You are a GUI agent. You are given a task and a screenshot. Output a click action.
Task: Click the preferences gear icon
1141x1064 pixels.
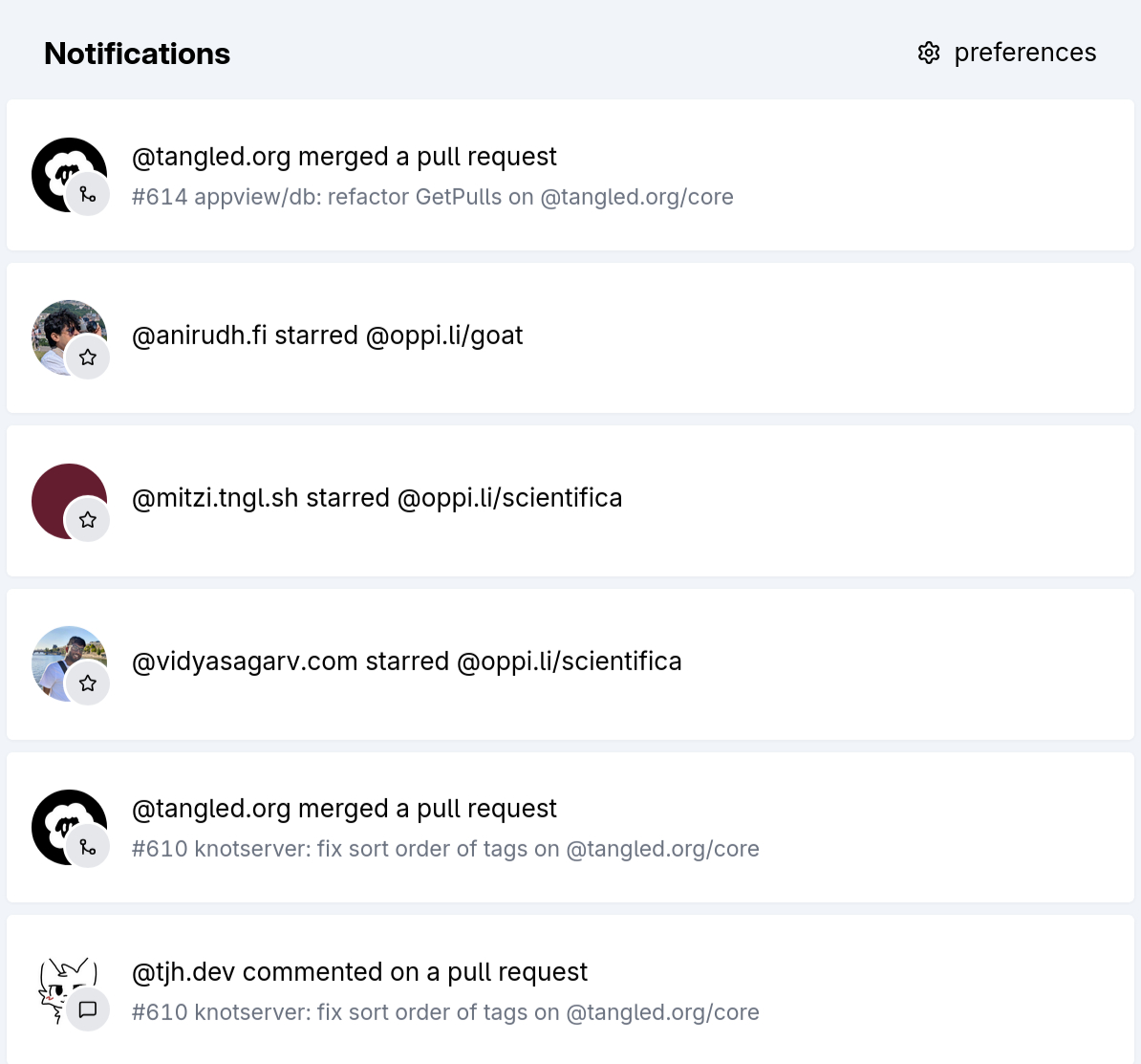pyautogui.click(x=929, y=53)
